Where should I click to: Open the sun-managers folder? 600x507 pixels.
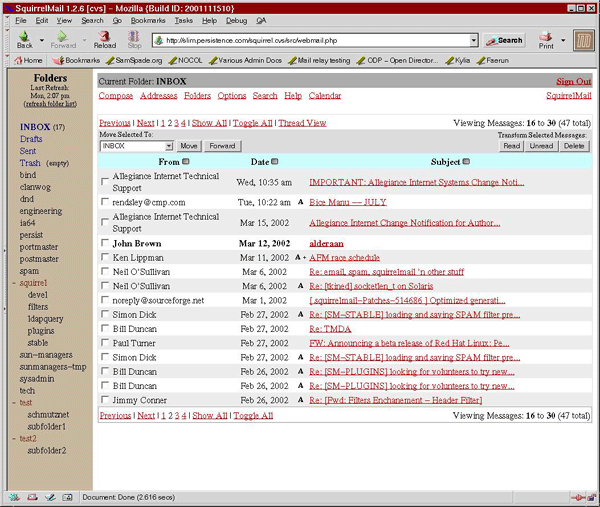coord(46,355)
